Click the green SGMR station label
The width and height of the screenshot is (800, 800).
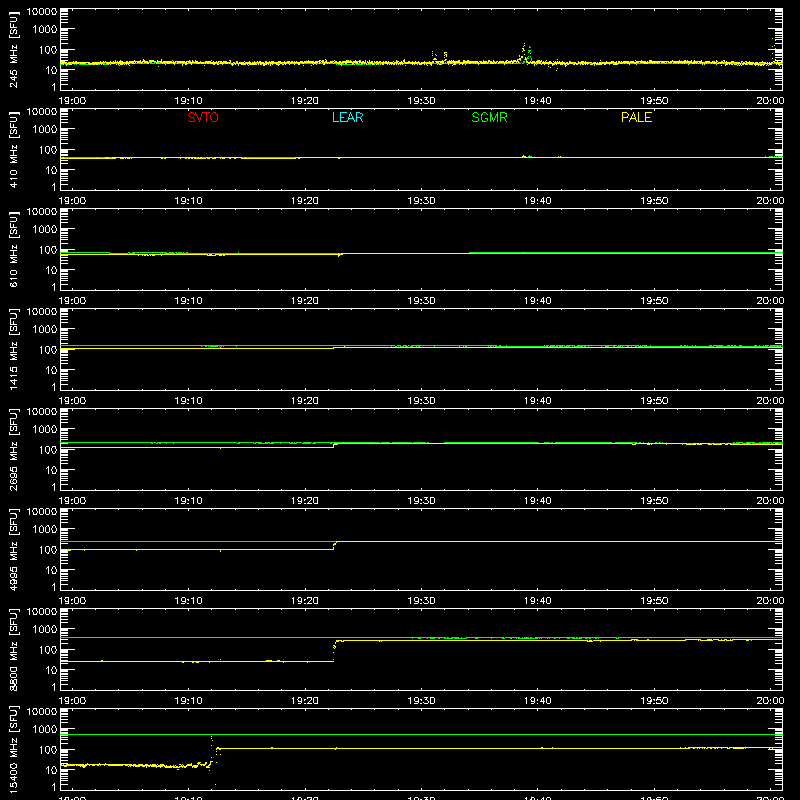pyautogui.click(x=489, y=117)
